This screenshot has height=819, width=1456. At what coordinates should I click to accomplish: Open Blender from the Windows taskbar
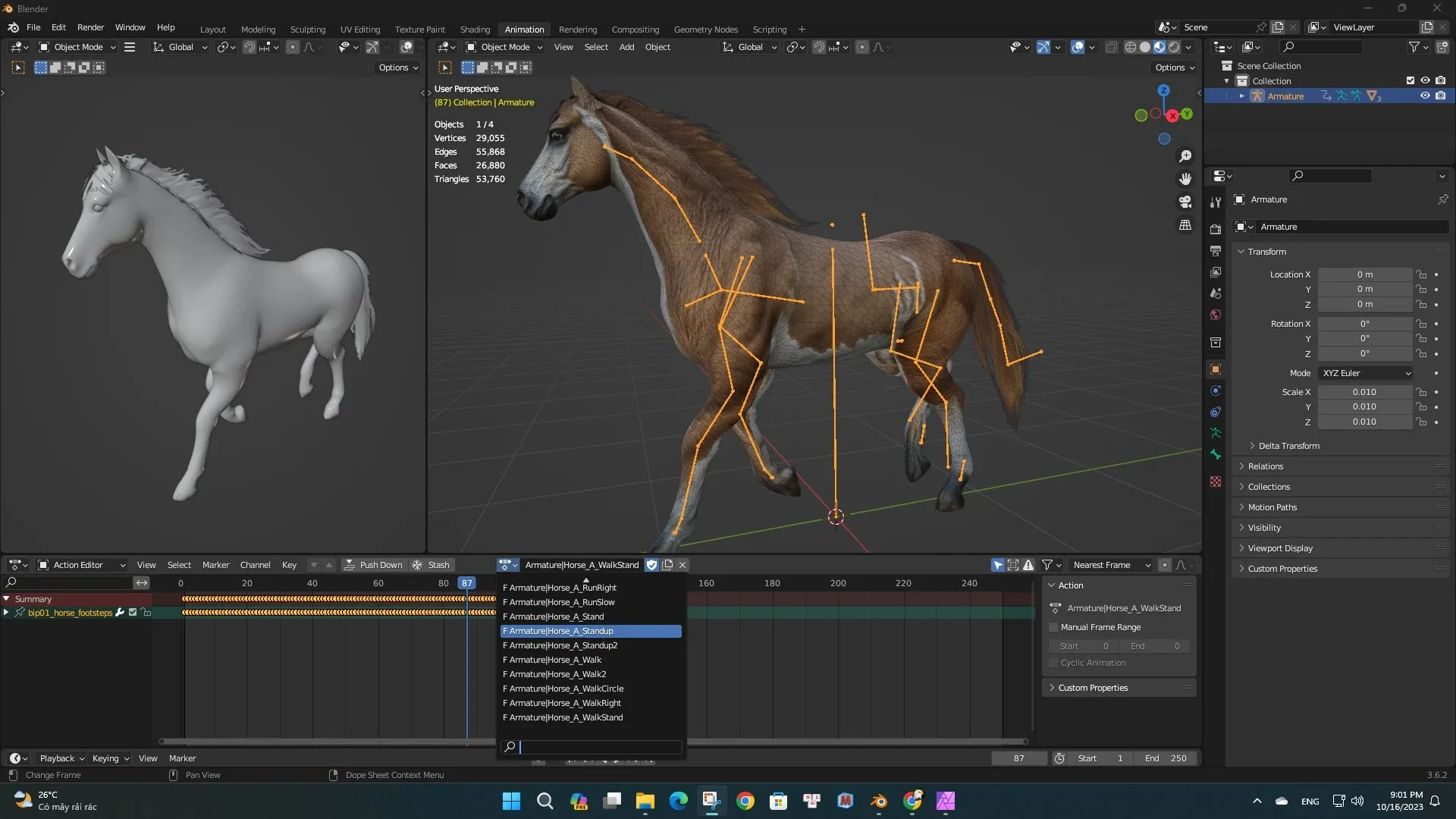[x=878, y=801]
